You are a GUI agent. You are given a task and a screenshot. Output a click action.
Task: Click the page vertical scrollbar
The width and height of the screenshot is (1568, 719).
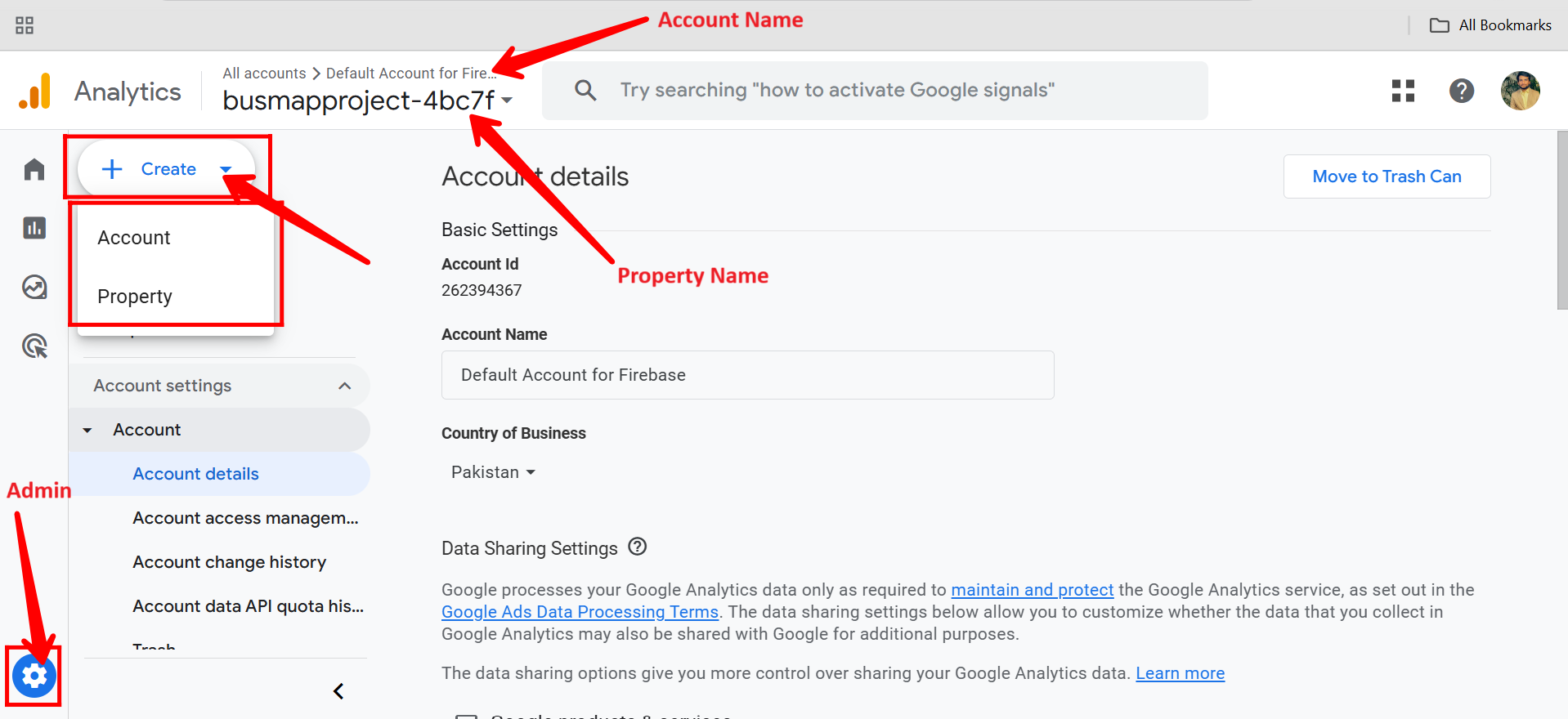pyautogui.click(x=1562, y=221)
